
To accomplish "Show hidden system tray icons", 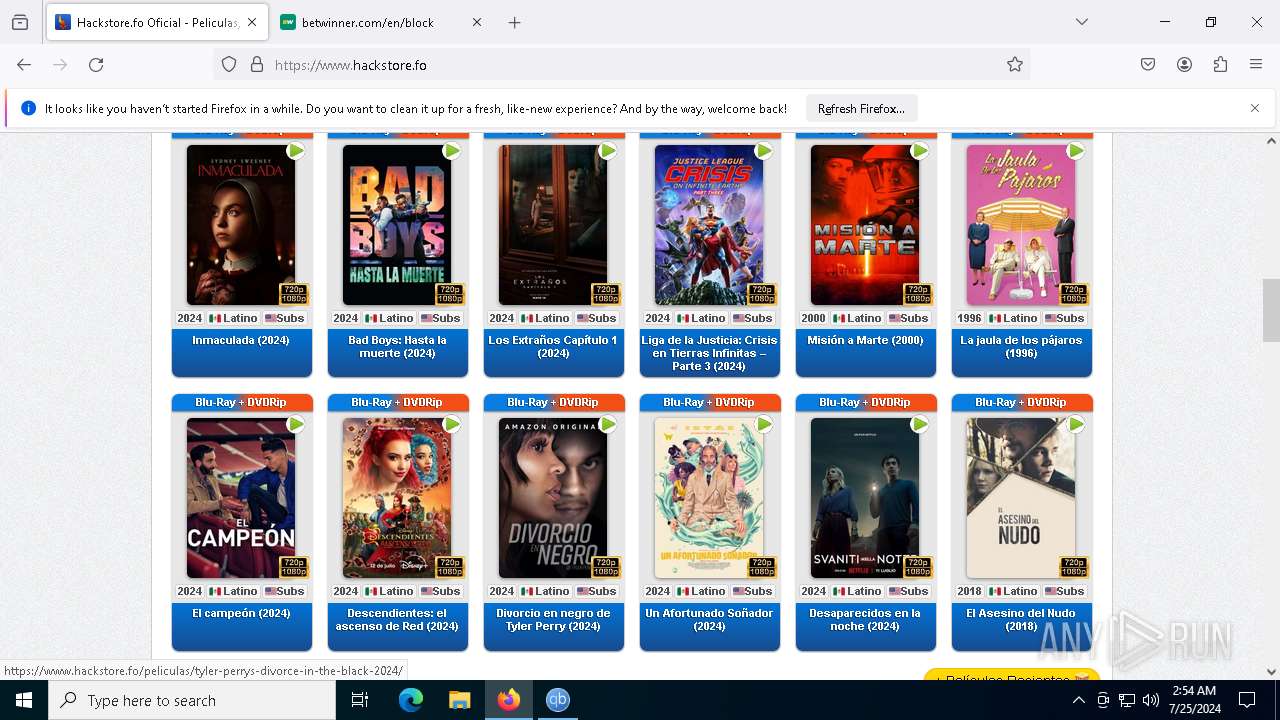I will pyautogui.click(x=1078, y=700).
